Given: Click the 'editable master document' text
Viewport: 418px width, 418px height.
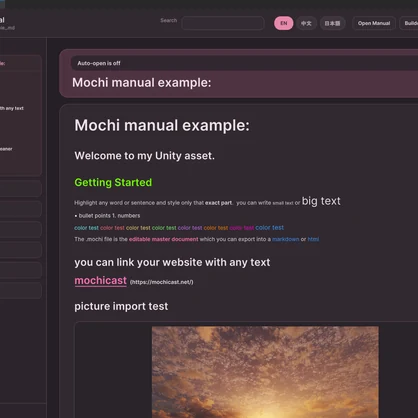Looking at the screenshot, I should [x=163, y=239].
